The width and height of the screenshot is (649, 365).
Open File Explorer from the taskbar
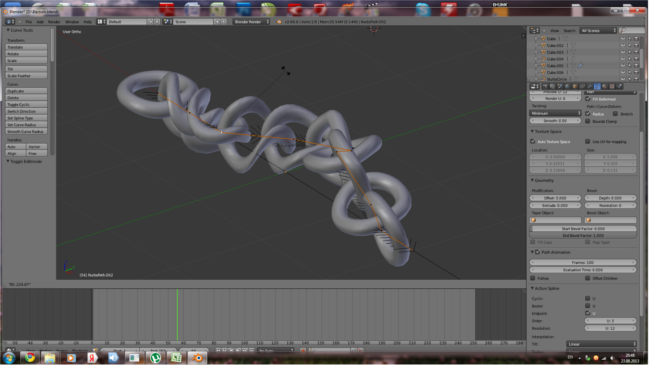tap(50, 357)
